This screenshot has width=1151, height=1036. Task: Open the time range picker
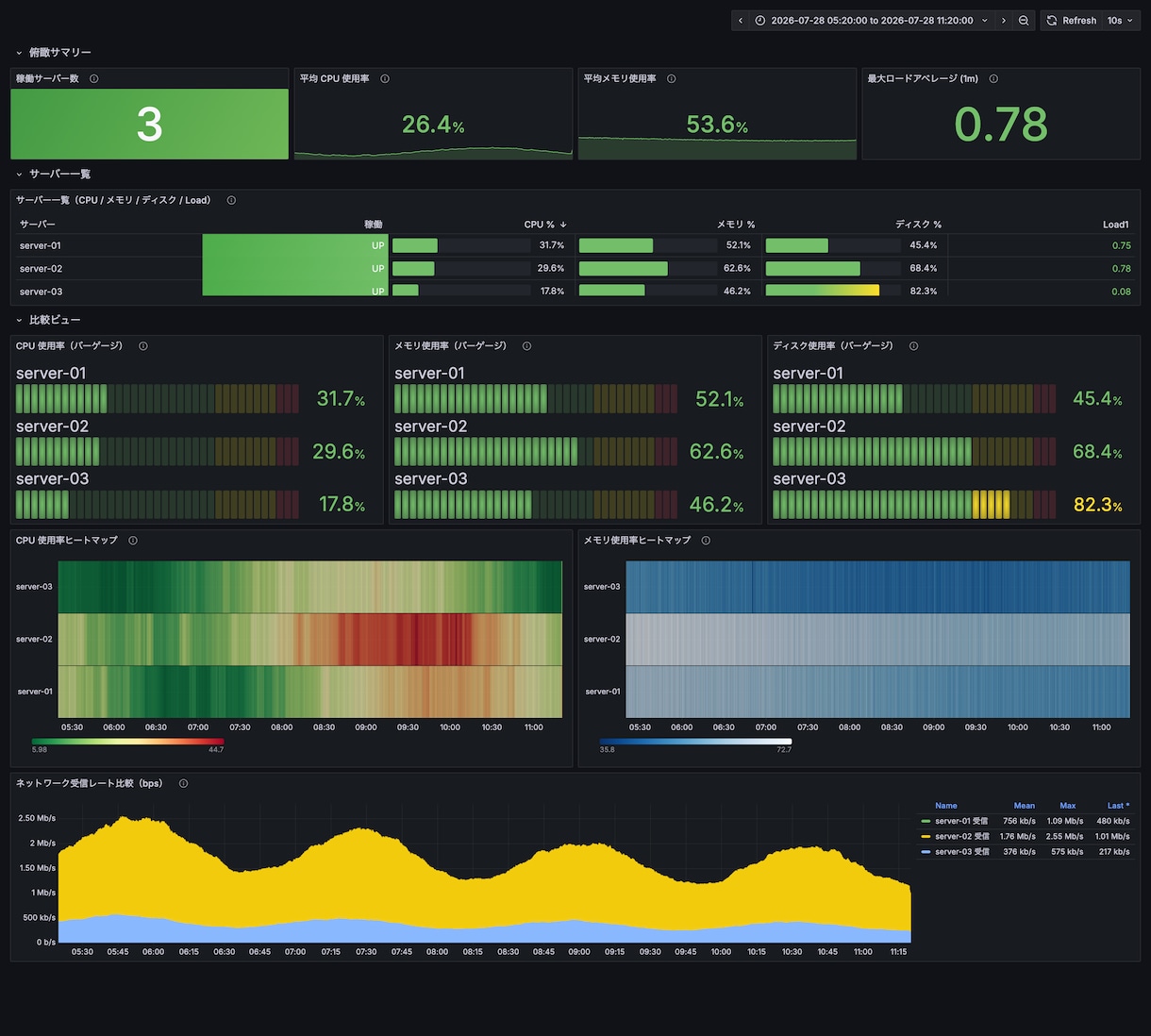coord(872,21)
